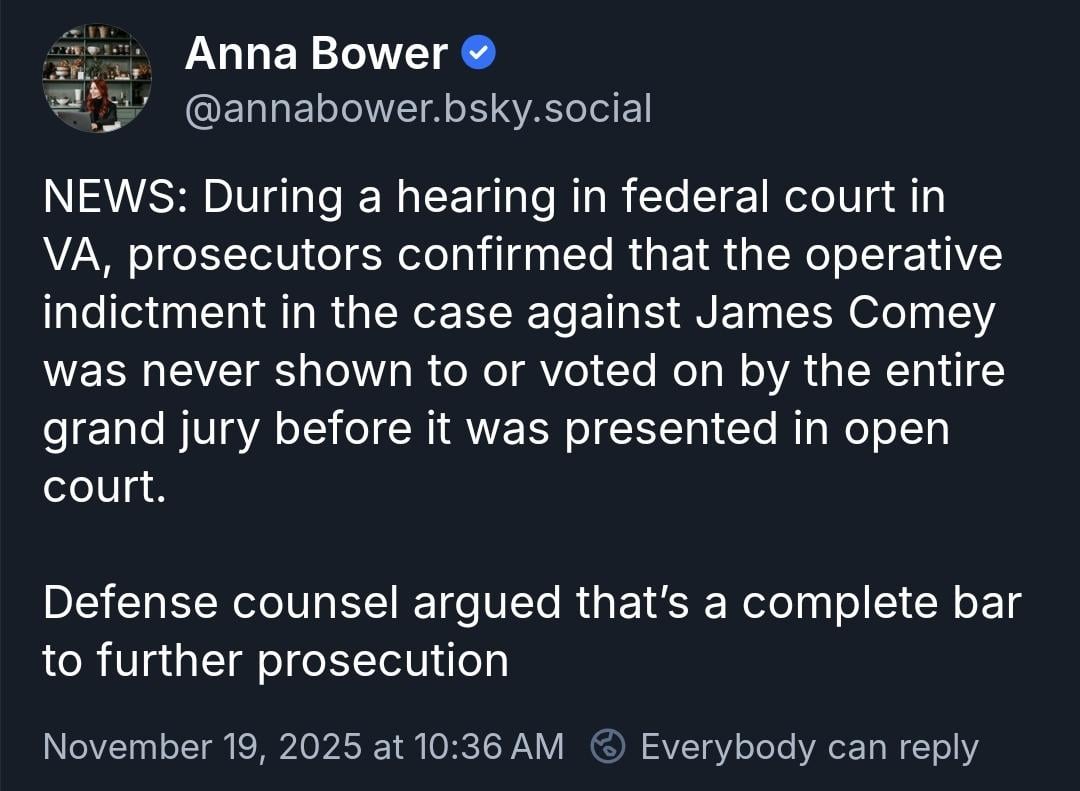Click the globe reply-settings icon
The height and width of the screenshot is (791, 1080).
608,746
